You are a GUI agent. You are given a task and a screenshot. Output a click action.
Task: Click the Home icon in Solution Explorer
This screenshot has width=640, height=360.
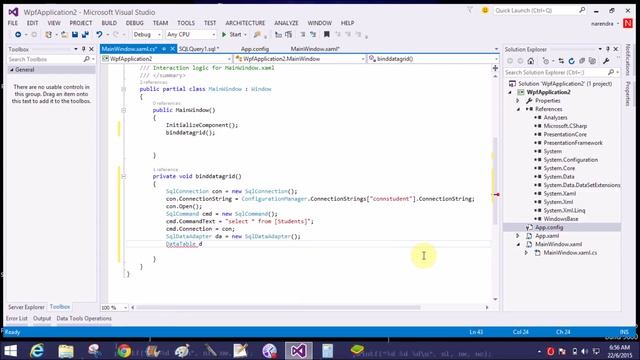coord(531,61)
